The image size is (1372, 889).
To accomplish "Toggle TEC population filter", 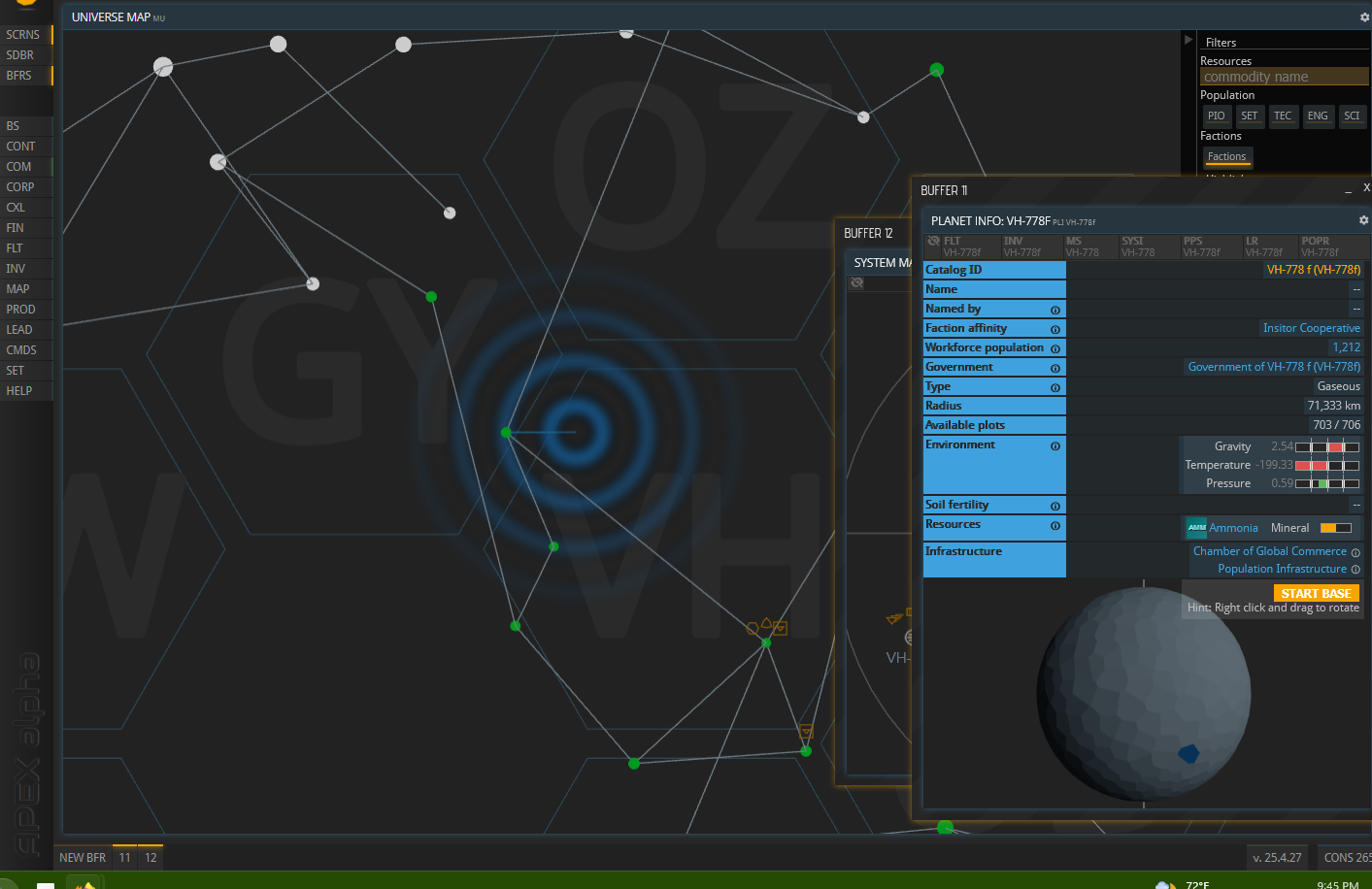I will (1283, 115).
